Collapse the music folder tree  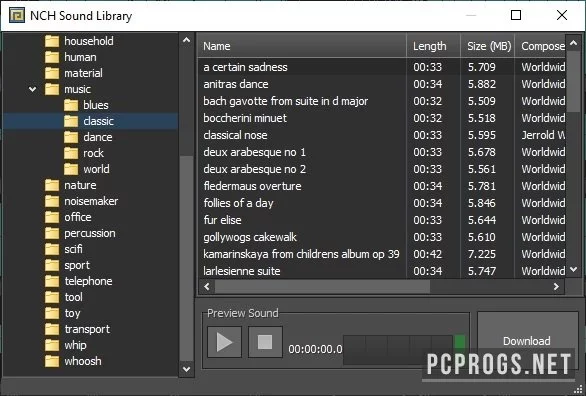pyautogui.click(x=33, y=89)
